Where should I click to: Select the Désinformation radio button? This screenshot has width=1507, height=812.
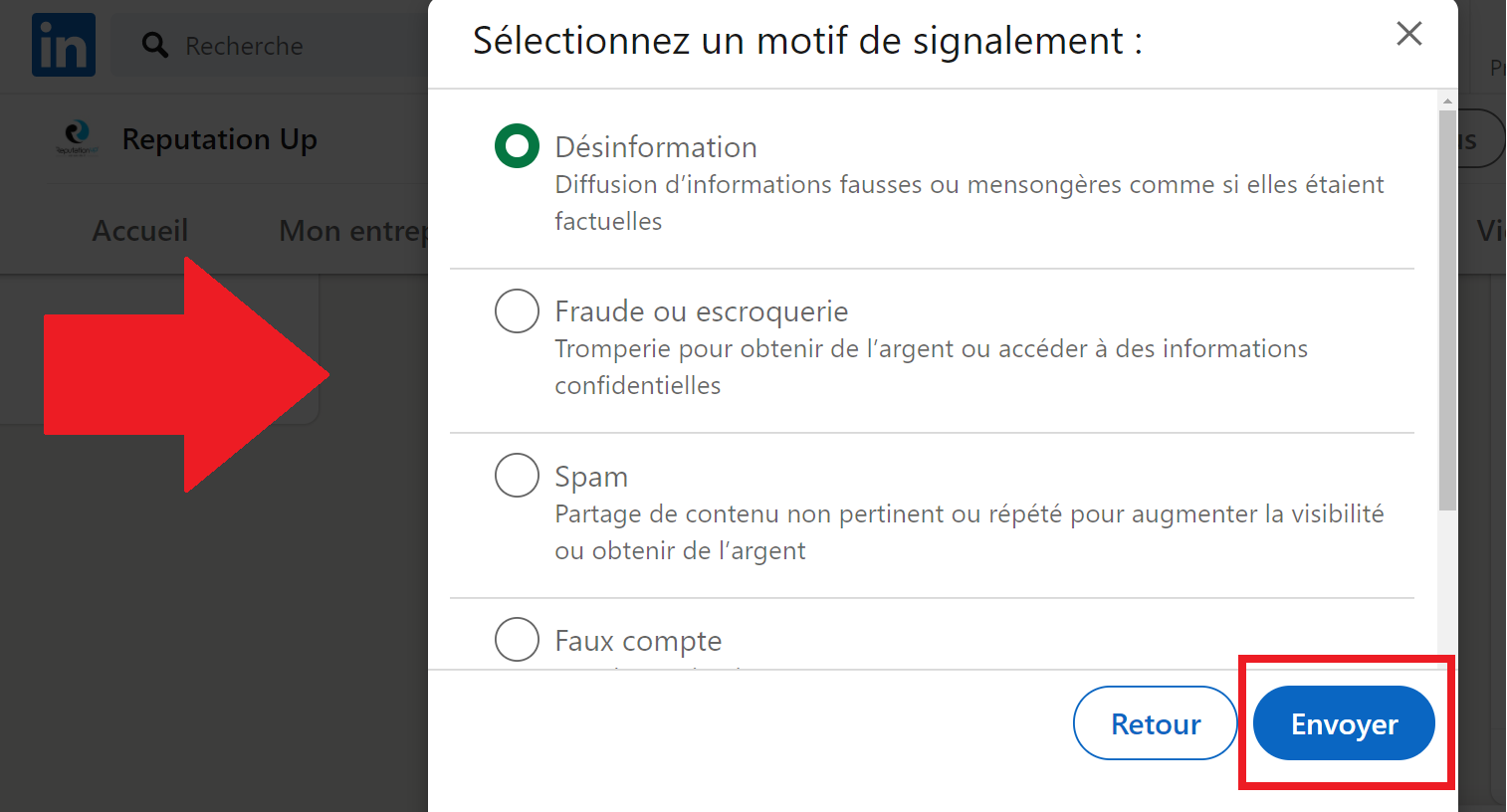[x=517, y=146]
